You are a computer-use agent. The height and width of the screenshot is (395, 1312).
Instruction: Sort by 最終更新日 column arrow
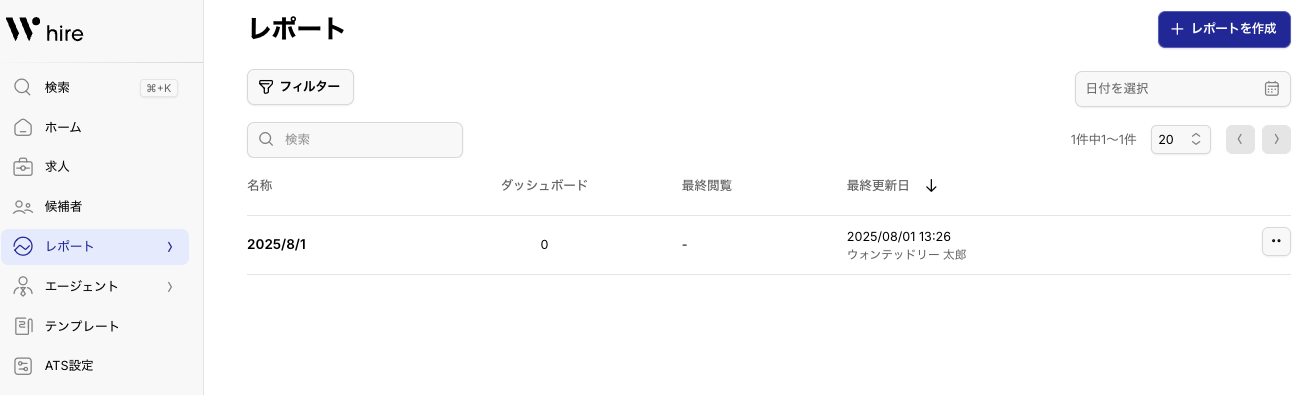click(x=931, y=186)
